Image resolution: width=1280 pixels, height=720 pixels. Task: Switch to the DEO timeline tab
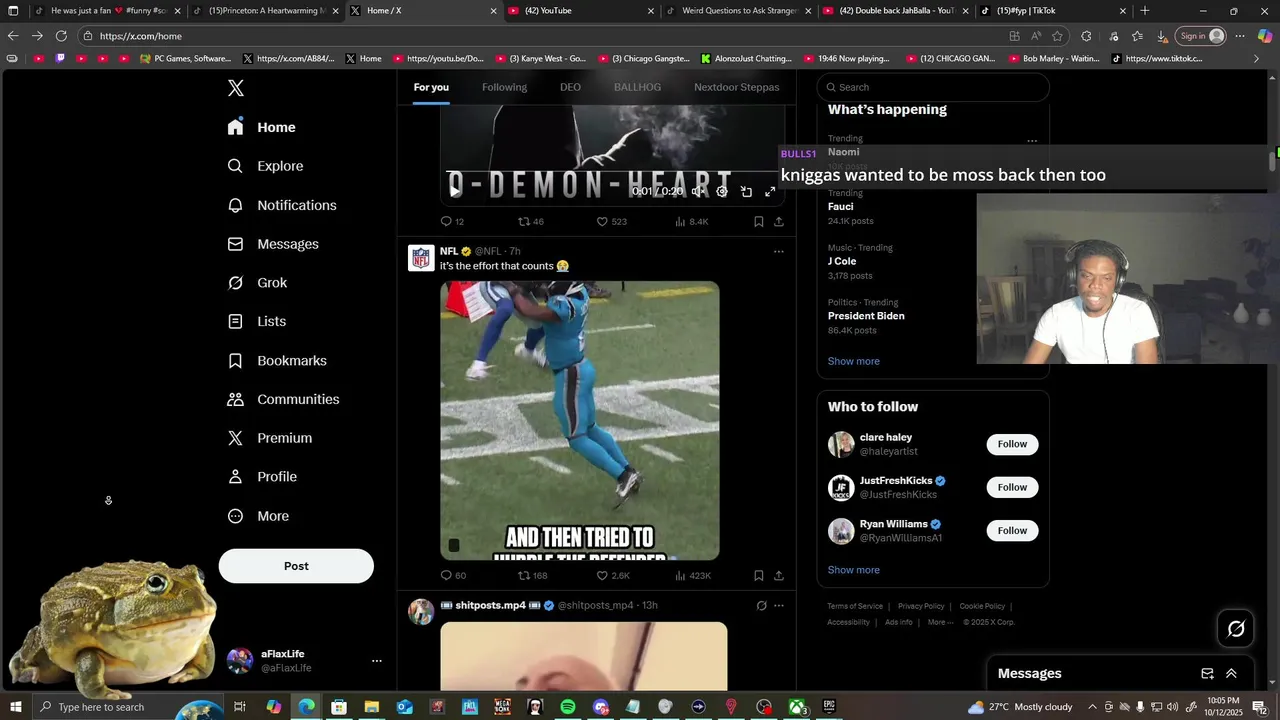[x=570, y=87]
